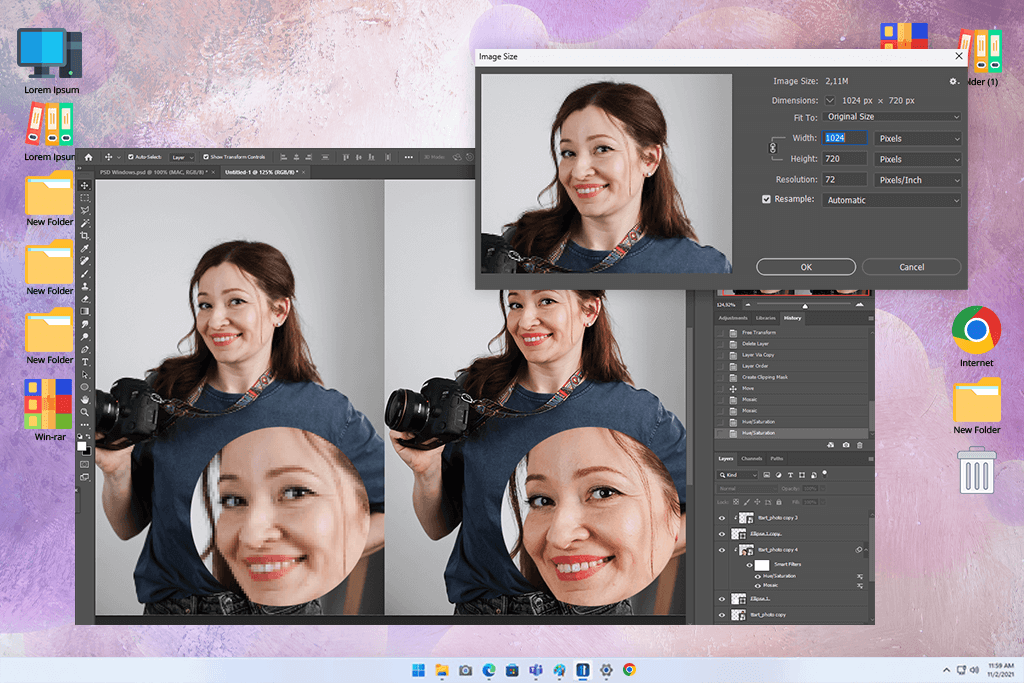Click the Home icon in options bar

click(88, 157)
